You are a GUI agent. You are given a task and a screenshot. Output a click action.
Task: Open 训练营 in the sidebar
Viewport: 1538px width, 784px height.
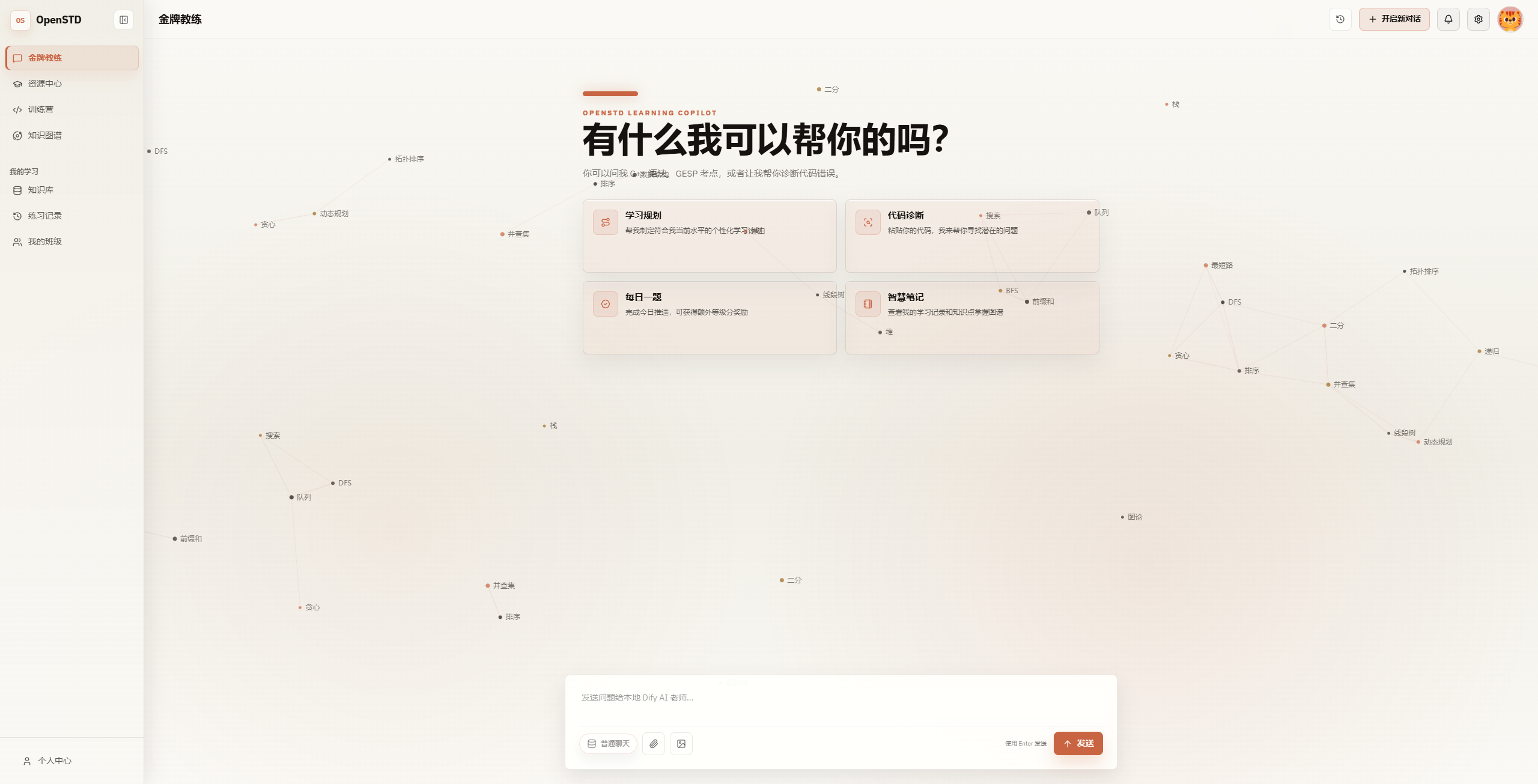coord(72,109)
